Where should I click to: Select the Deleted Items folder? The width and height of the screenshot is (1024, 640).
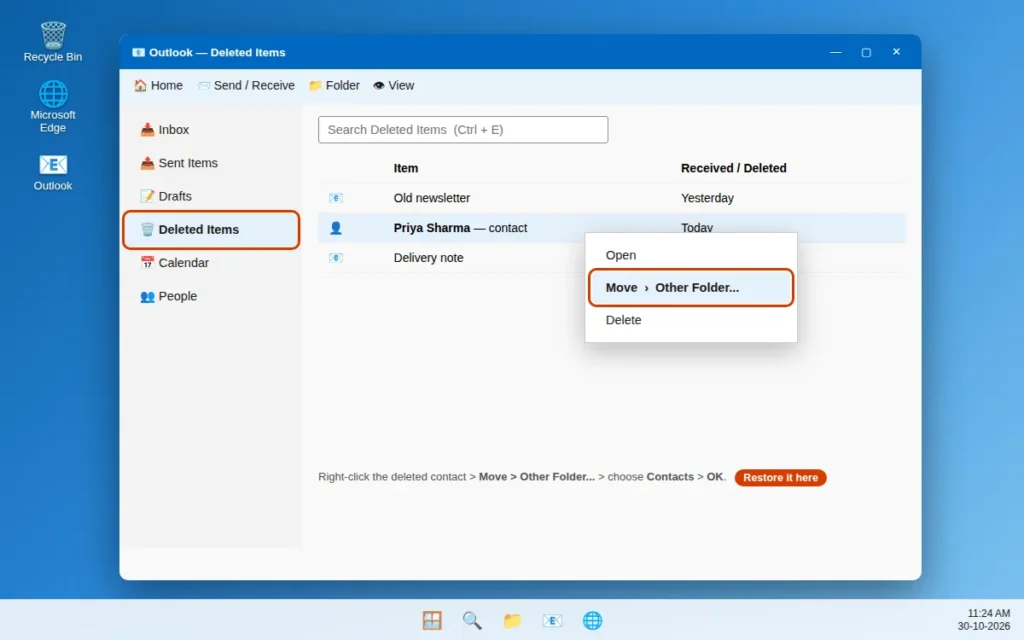211,230
